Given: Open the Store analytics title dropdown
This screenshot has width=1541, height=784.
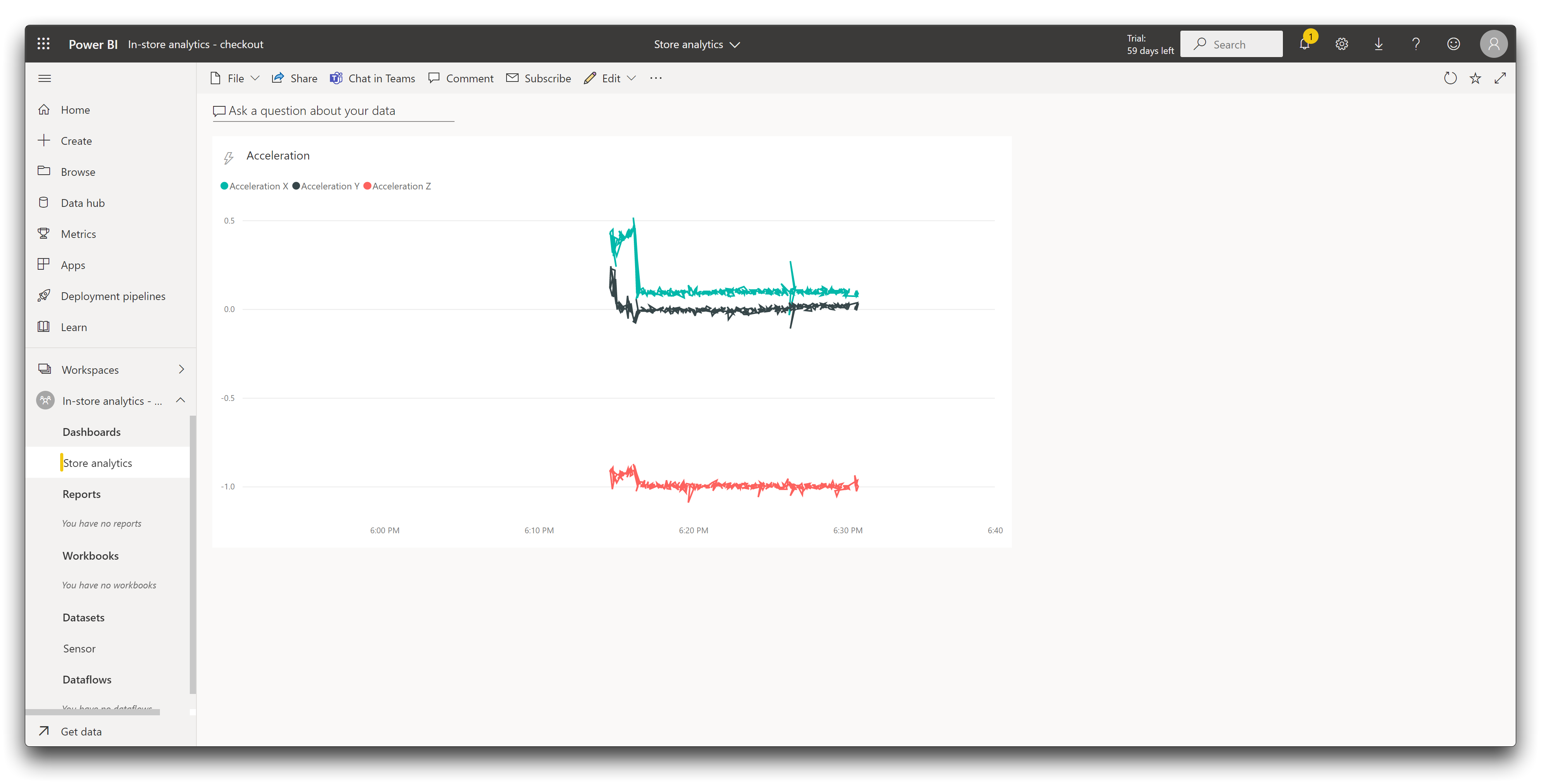Looking at the screenshot, I should pos(697,44).
